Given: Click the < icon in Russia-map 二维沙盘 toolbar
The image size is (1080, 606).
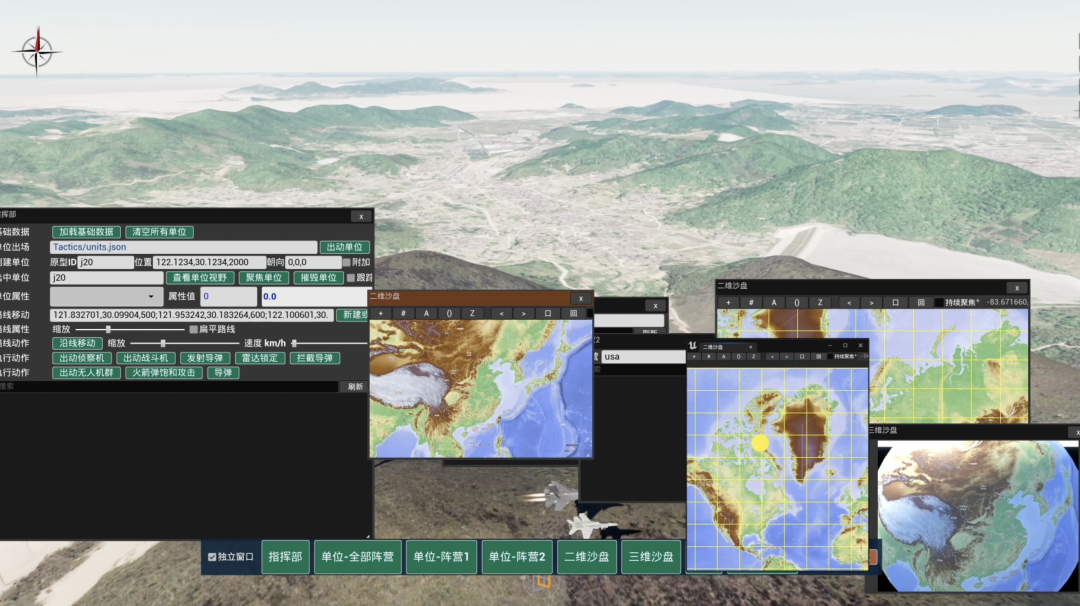Looking at the screenshot, I should click(x=849, y=302).
